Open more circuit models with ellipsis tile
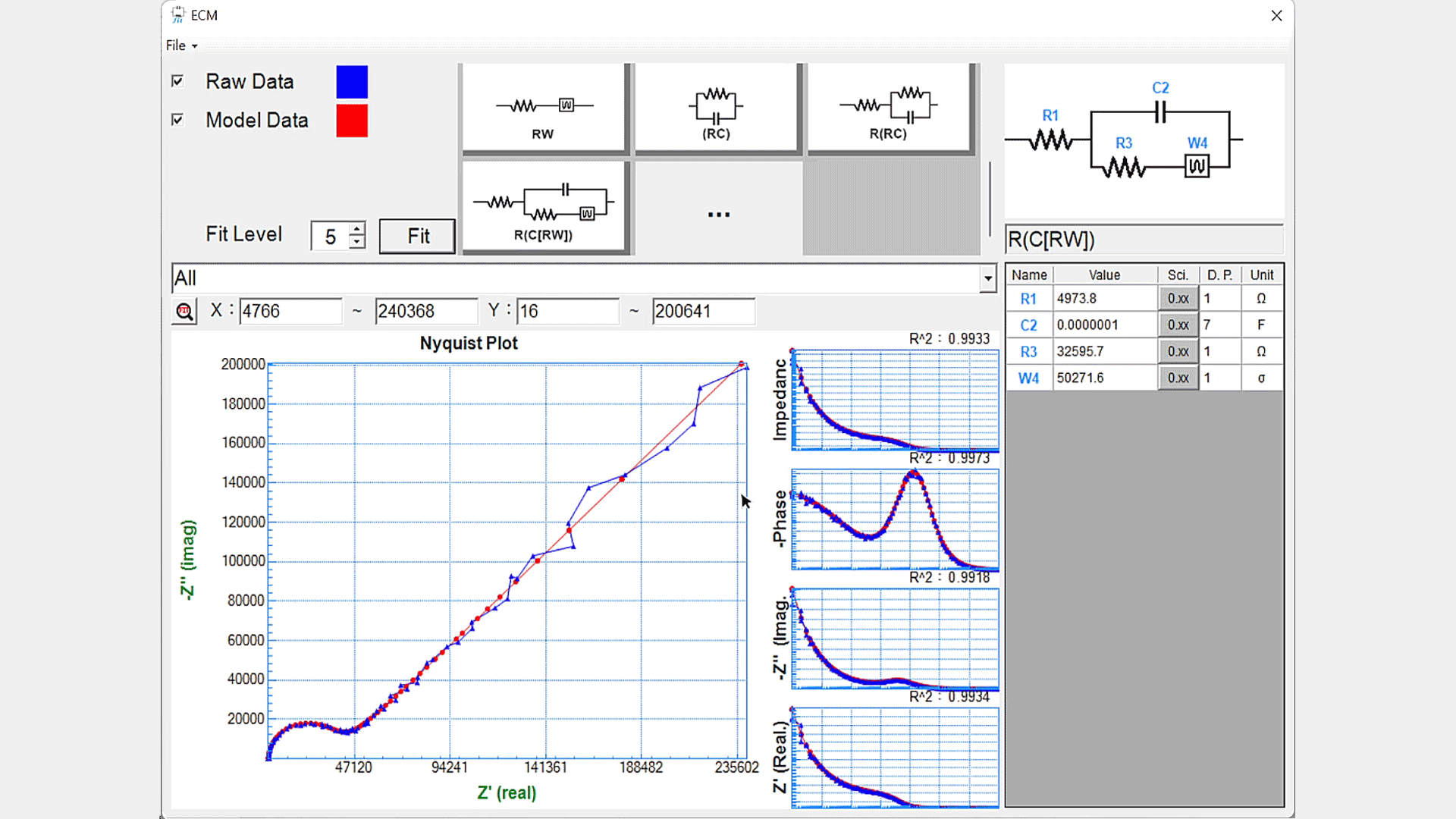The height and width of the screenshot is (819, 1456). (x=718, y=215)
